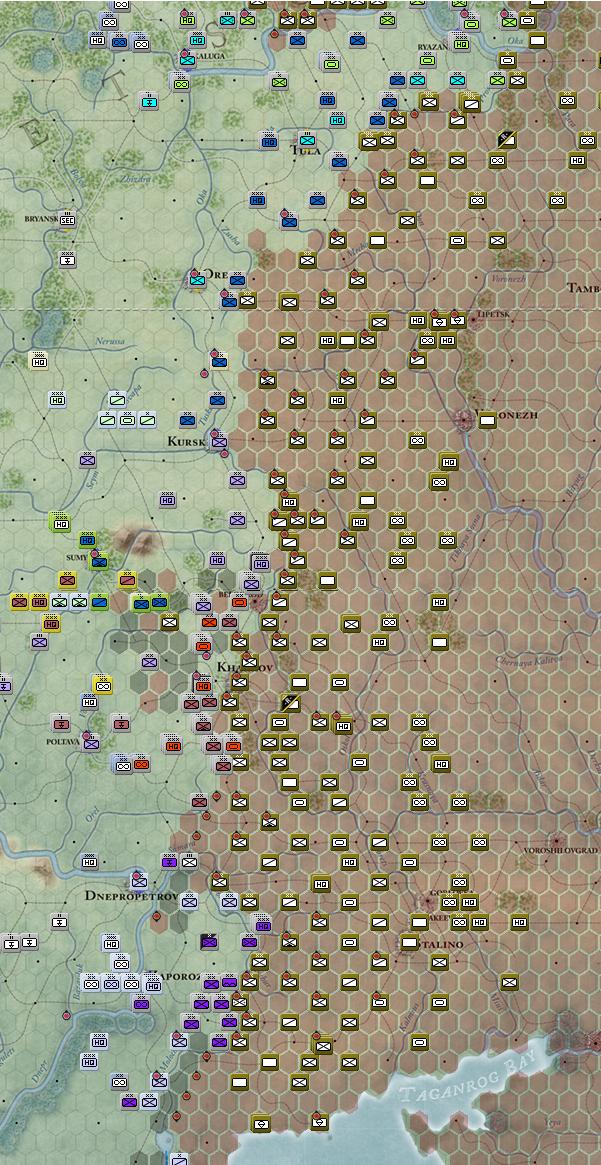The height and width of the screenshot is (1165, 601).
Task: Click the Nerussa river label
Action: pyautogui.click(x=110, y=341)
